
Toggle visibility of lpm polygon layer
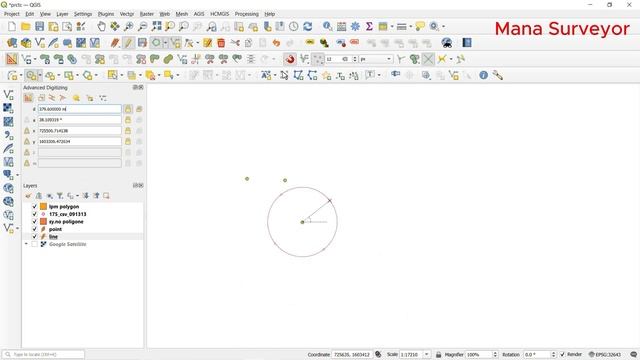[x=35, y=207]
